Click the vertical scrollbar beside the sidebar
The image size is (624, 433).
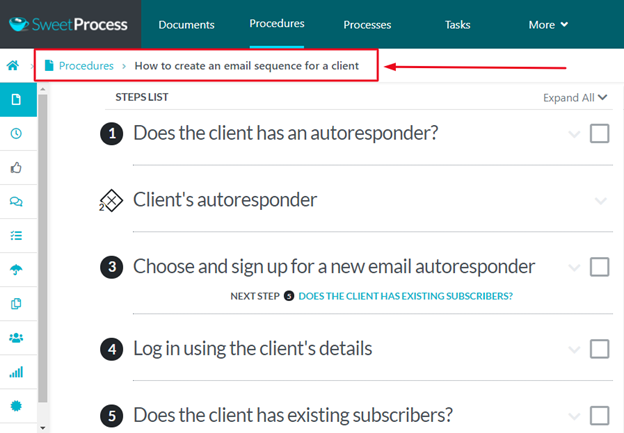click(42, 250)
